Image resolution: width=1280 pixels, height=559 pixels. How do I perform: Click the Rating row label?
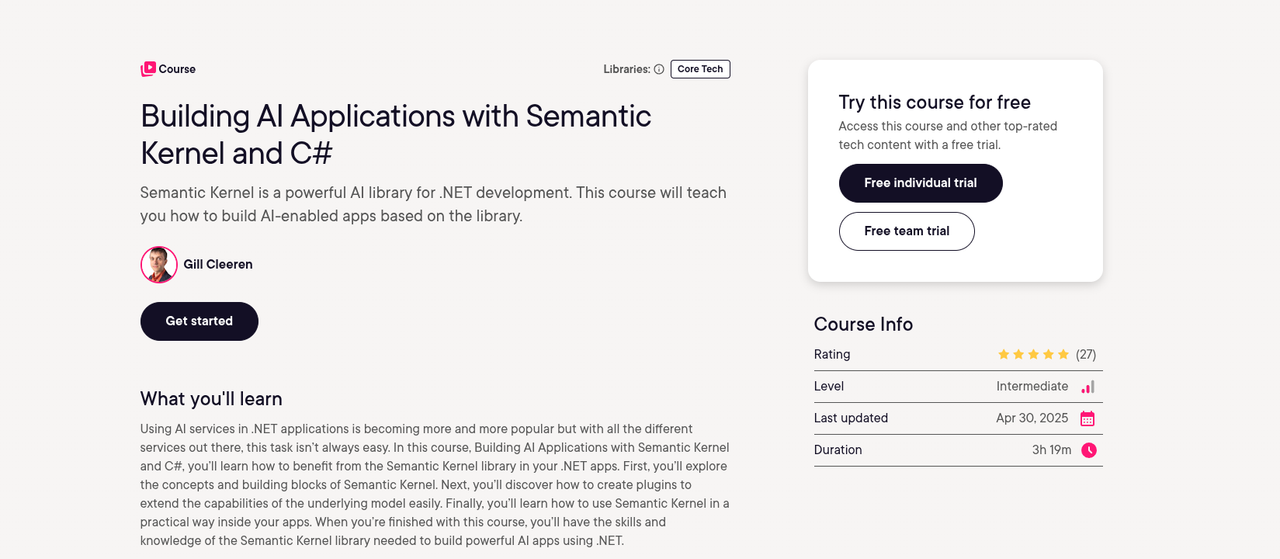tap(832, 354)
